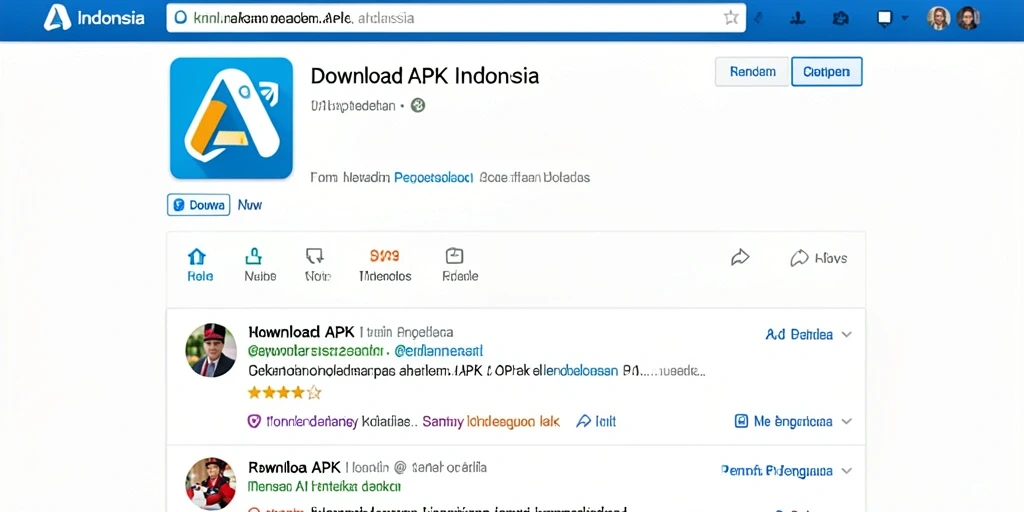Open the first profile avatar in header
The height and width of the screenshot is (512, 1024).
tap(938, 18)
